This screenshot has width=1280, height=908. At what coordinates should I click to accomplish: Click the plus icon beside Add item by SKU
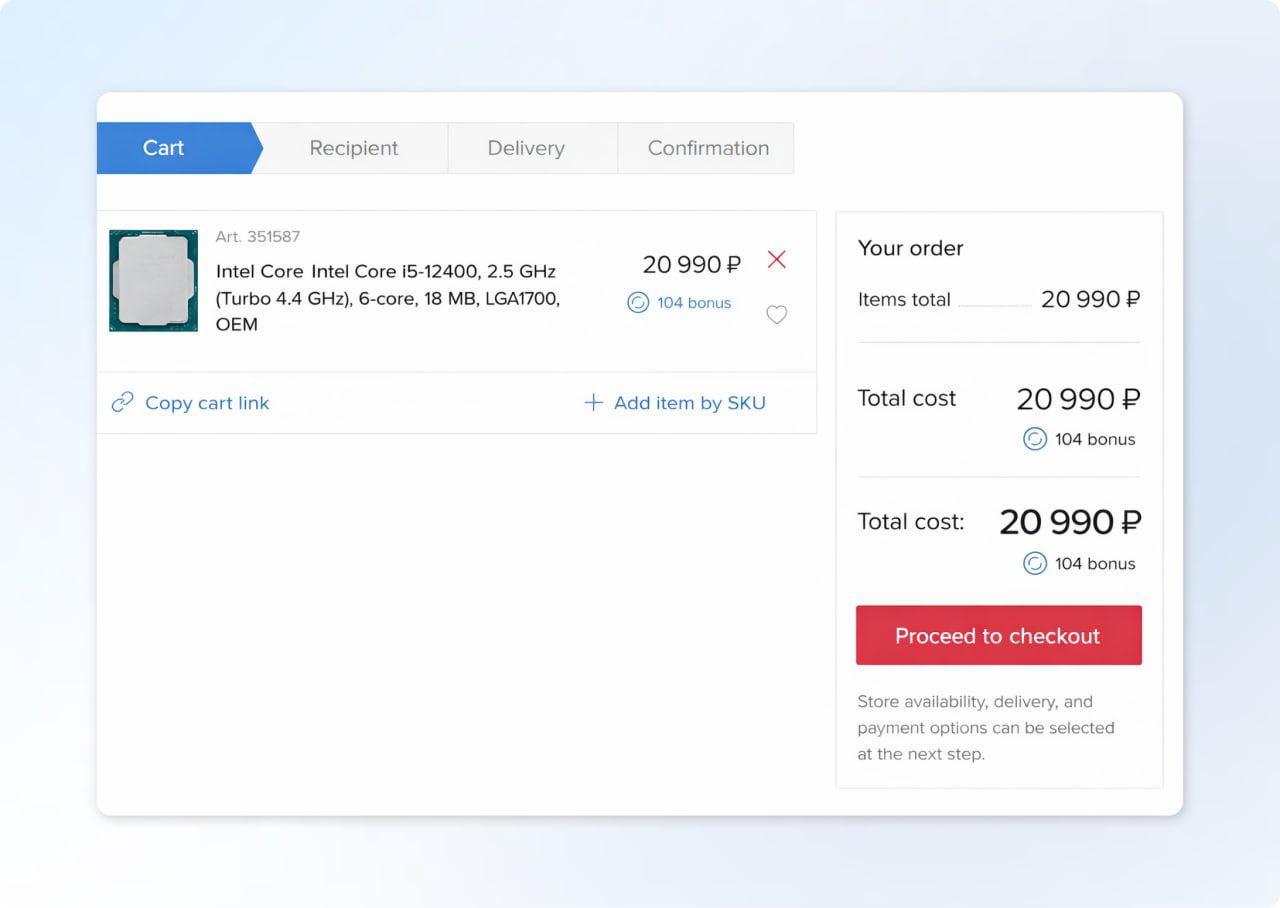593,402
